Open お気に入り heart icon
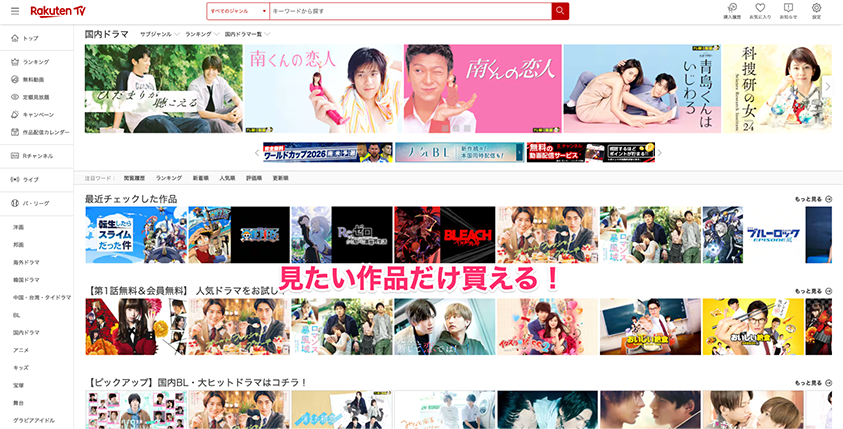This screenshot has height=429, width=843. coord(760,8)
